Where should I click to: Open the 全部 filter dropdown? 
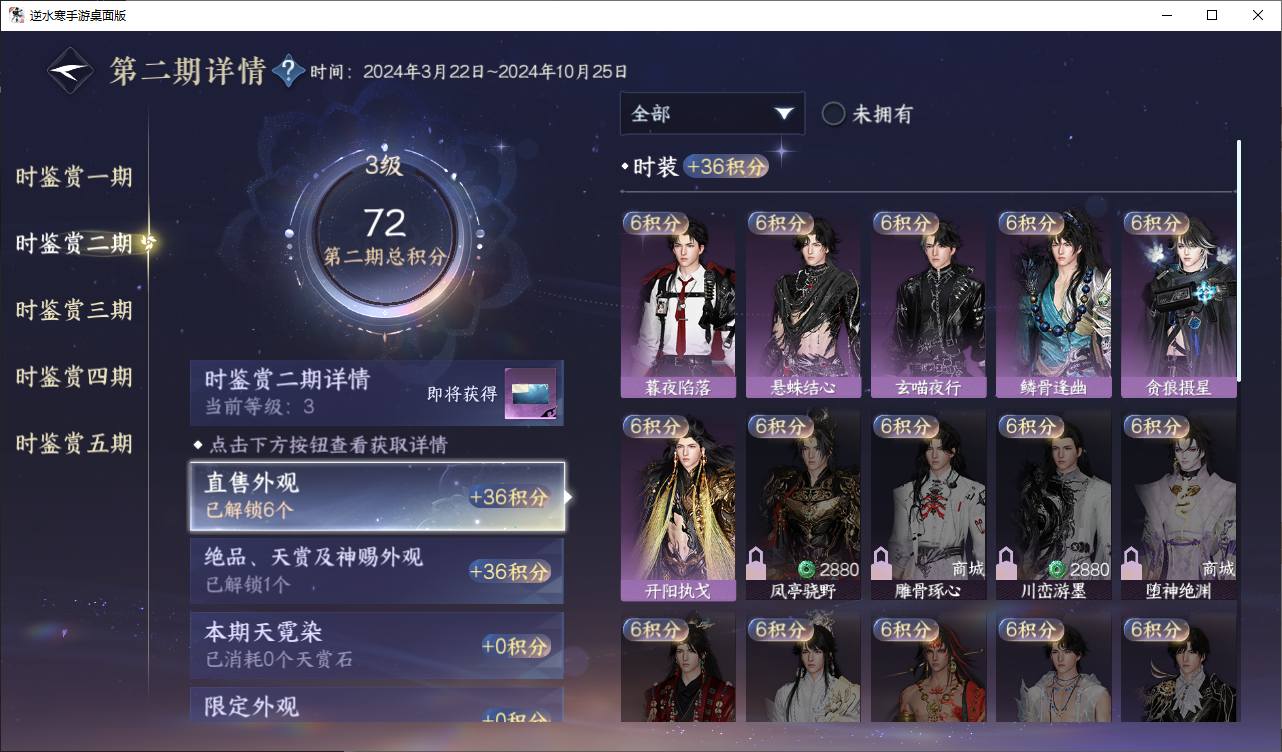click(712, 114)
